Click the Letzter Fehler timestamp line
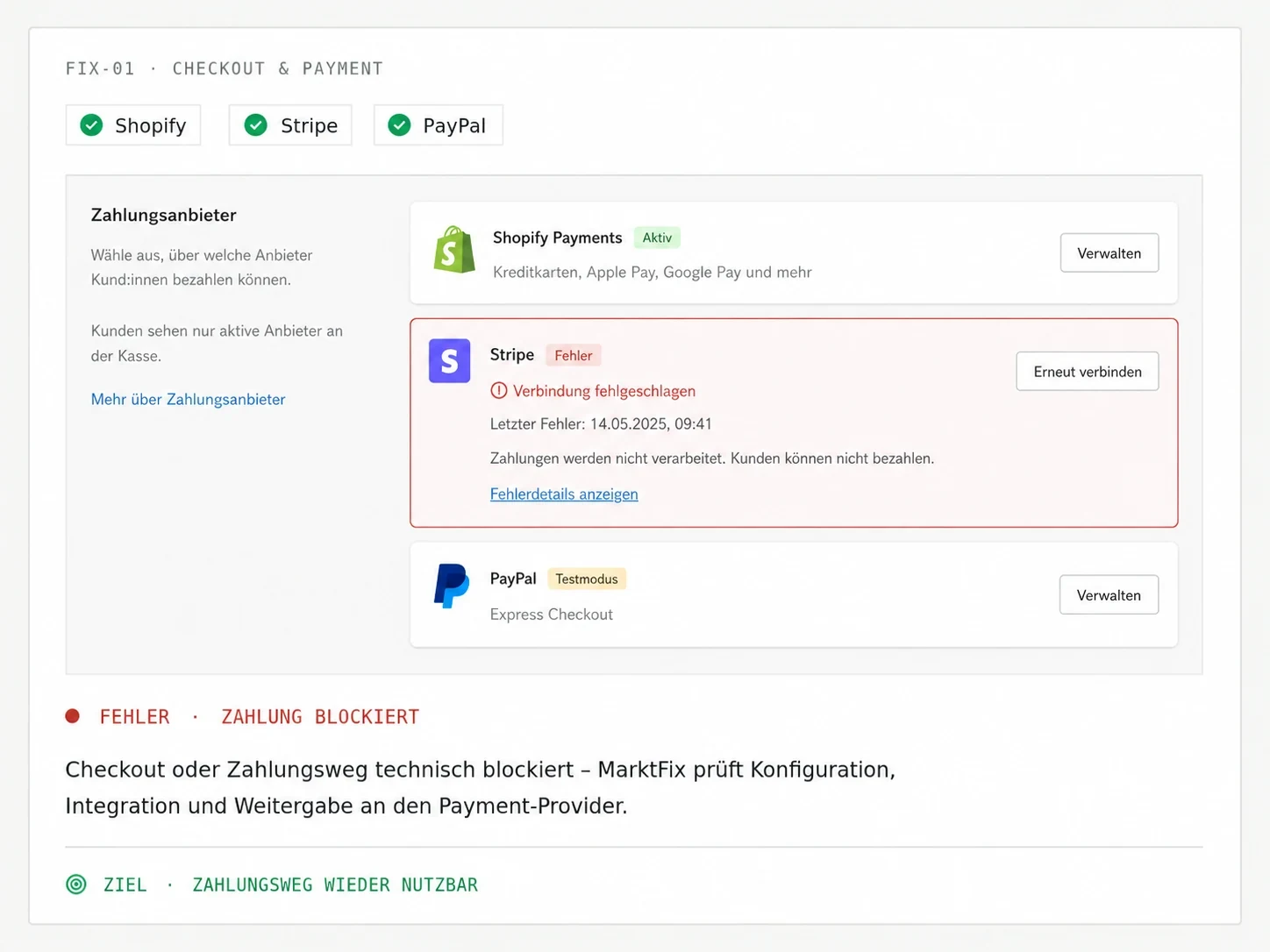The height and width of the screenshot is (952, 1270). click(601, 424)
